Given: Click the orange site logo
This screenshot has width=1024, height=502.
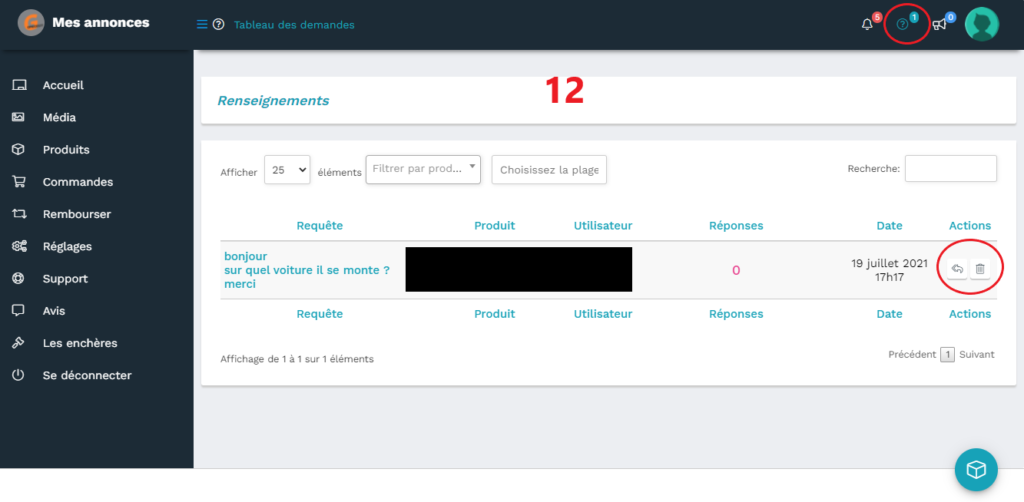Looking at the screenshot, I should (x=31, y=24).
